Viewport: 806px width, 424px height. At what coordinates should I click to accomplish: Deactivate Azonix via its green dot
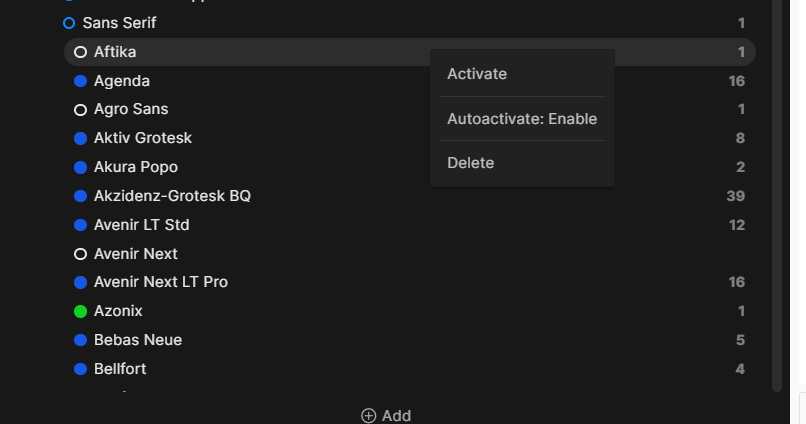click(81, 312)
